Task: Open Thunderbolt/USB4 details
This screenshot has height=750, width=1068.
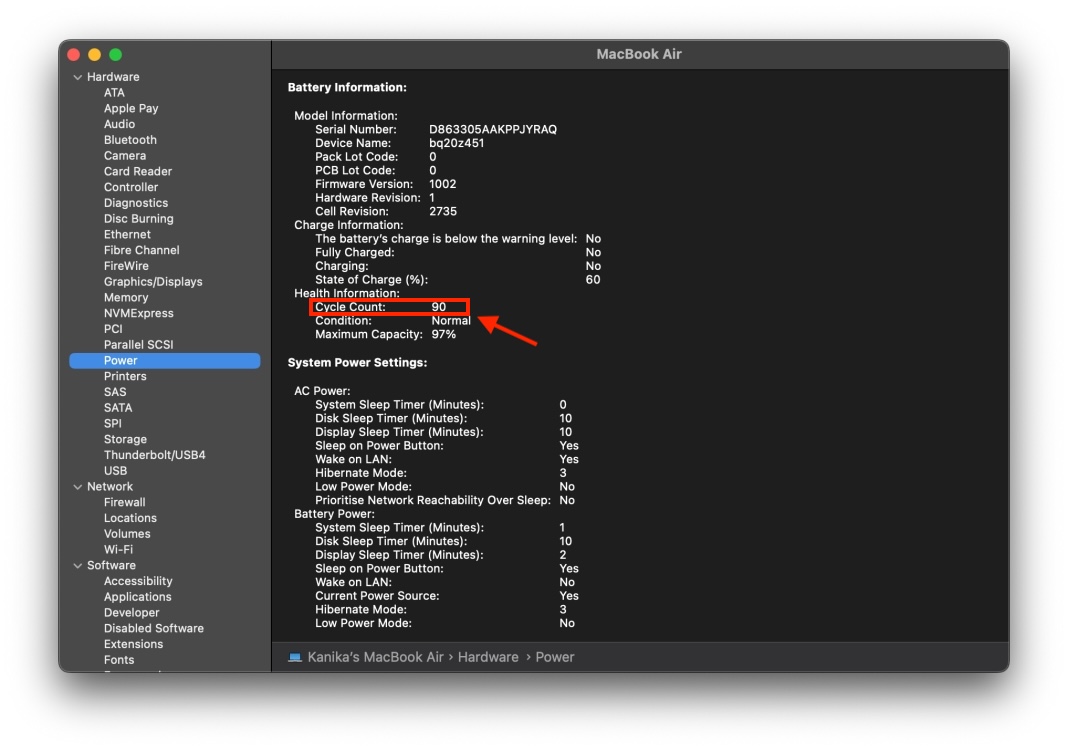Action: coord(152,454)
